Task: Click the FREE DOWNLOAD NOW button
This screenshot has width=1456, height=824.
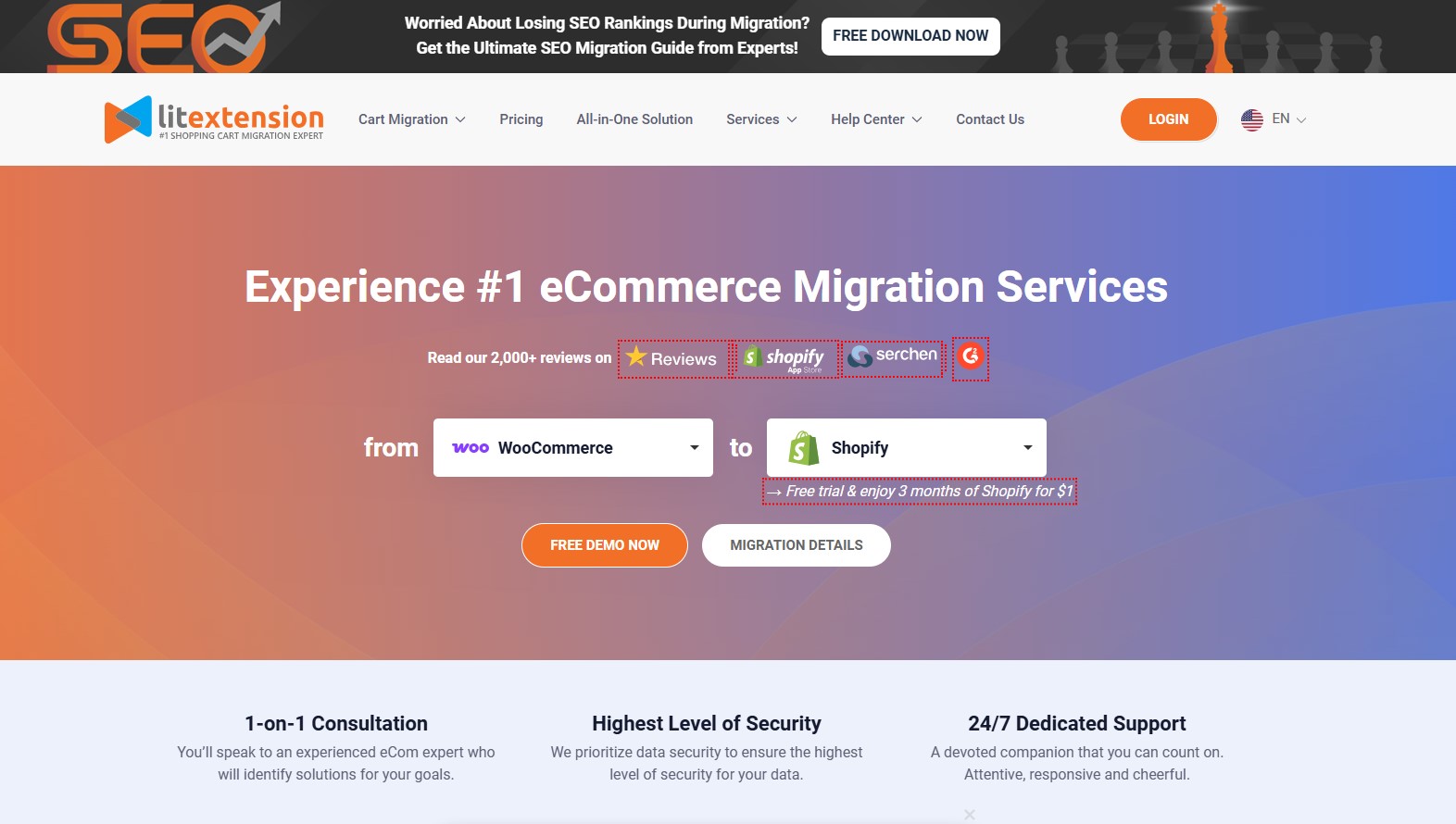Action: point(910,36)
